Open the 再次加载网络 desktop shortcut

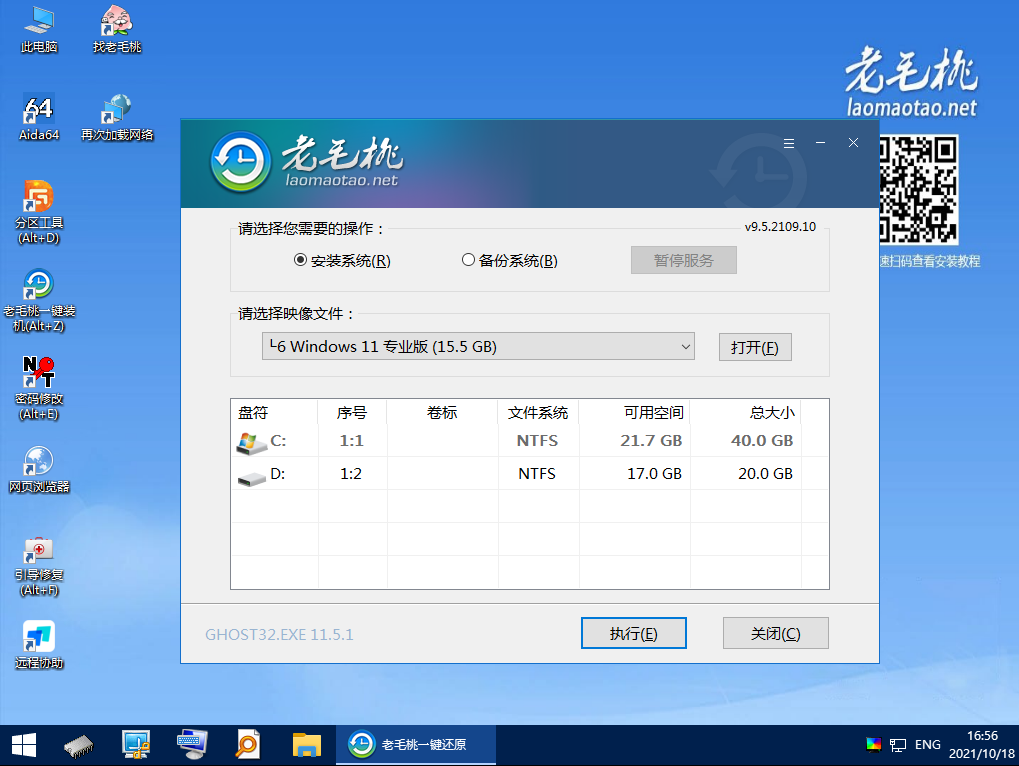117,117
